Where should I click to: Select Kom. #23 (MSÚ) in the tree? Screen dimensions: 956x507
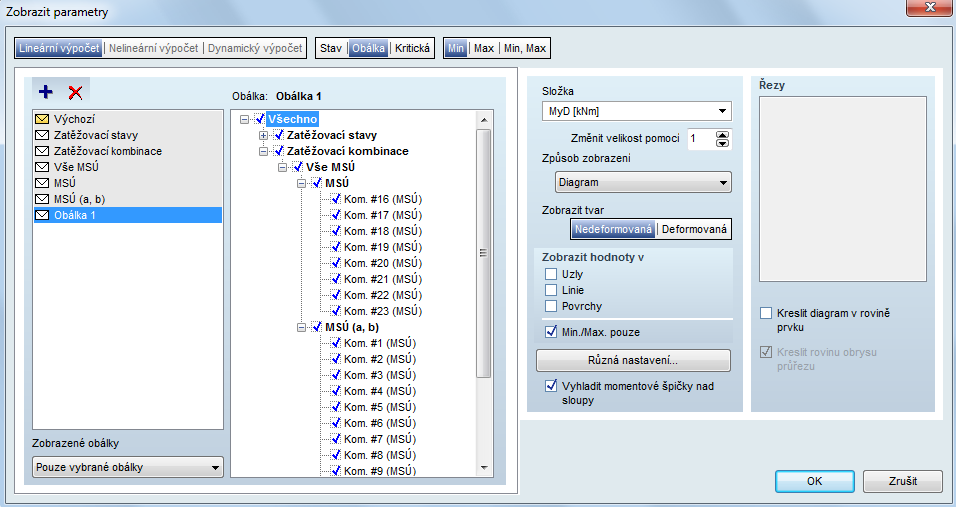pos(383,311)
